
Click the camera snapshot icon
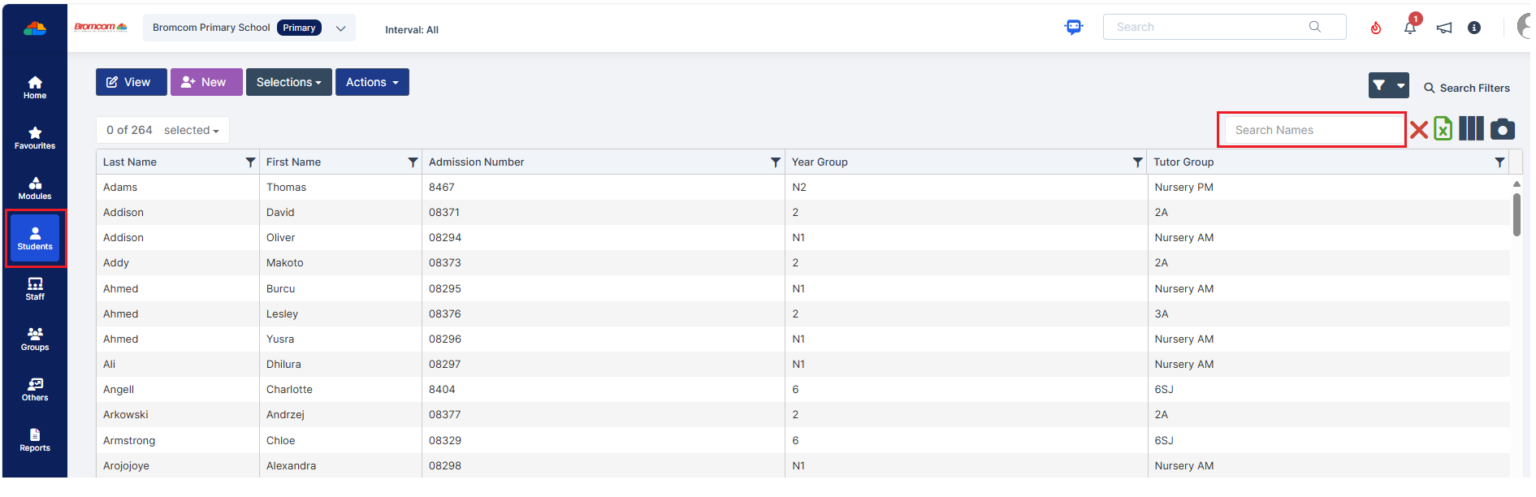(x=1502, y=130)
